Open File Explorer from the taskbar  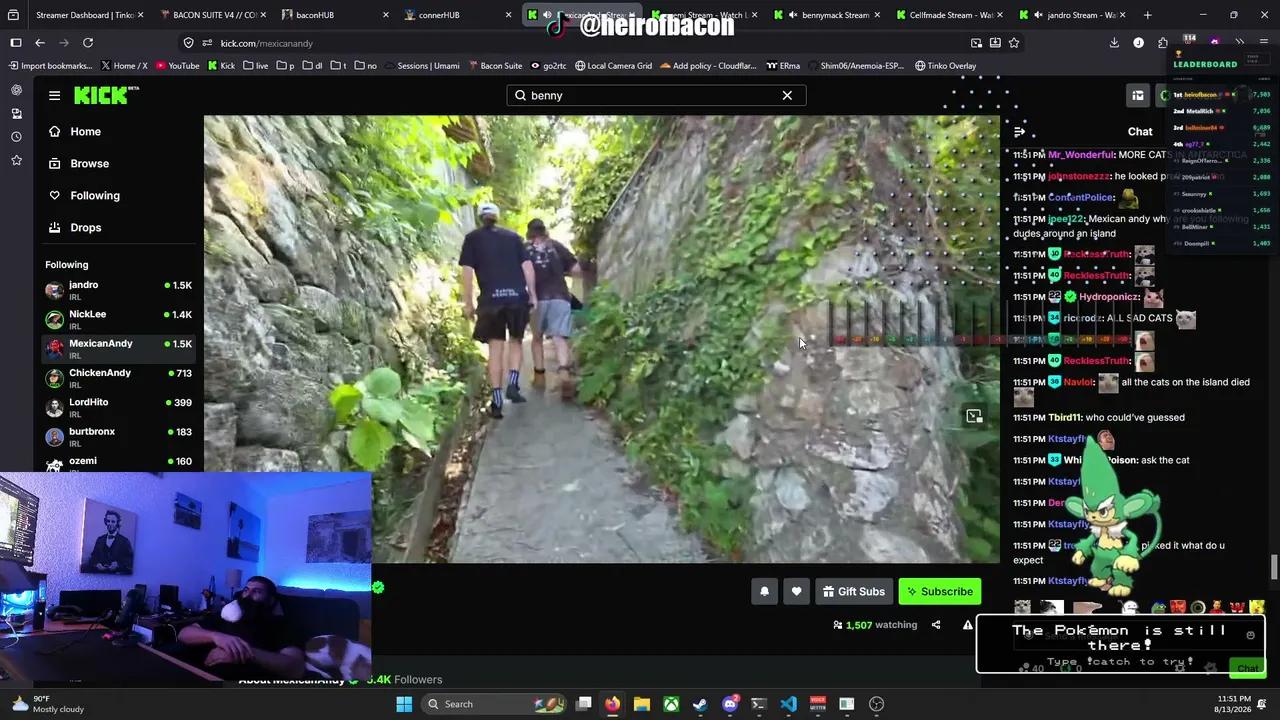(642, 704)
